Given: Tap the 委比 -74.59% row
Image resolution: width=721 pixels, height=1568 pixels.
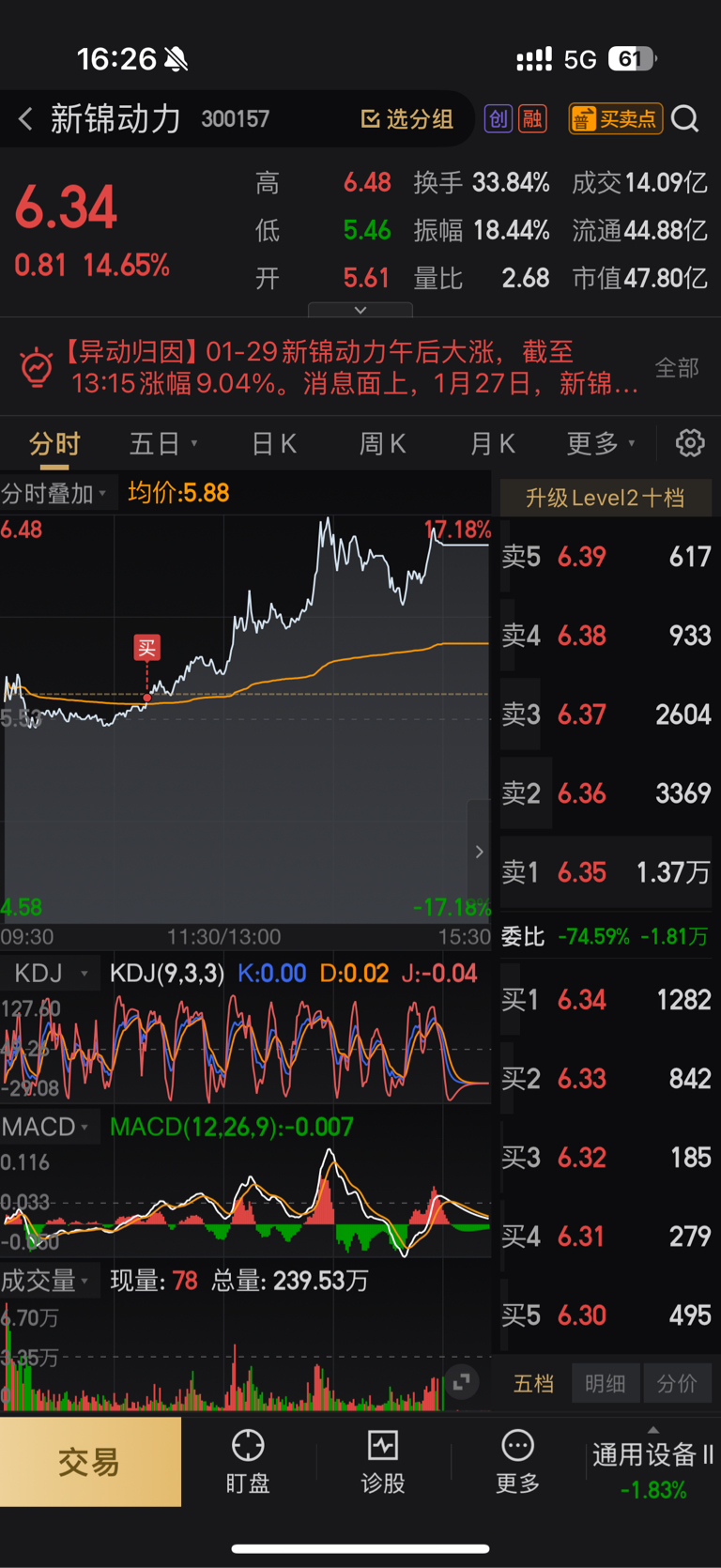Looking at the screenshot, I should [606, 936].
